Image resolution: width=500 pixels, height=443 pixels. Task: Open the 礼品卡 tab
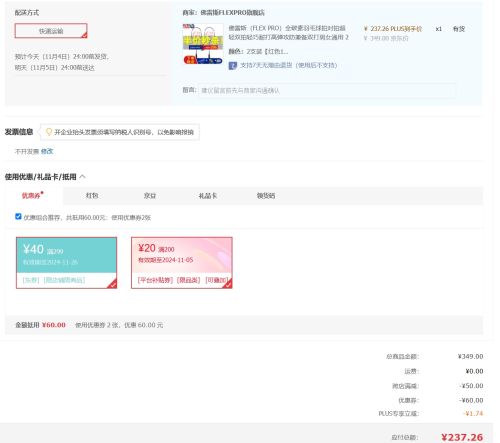coord(208,196)
